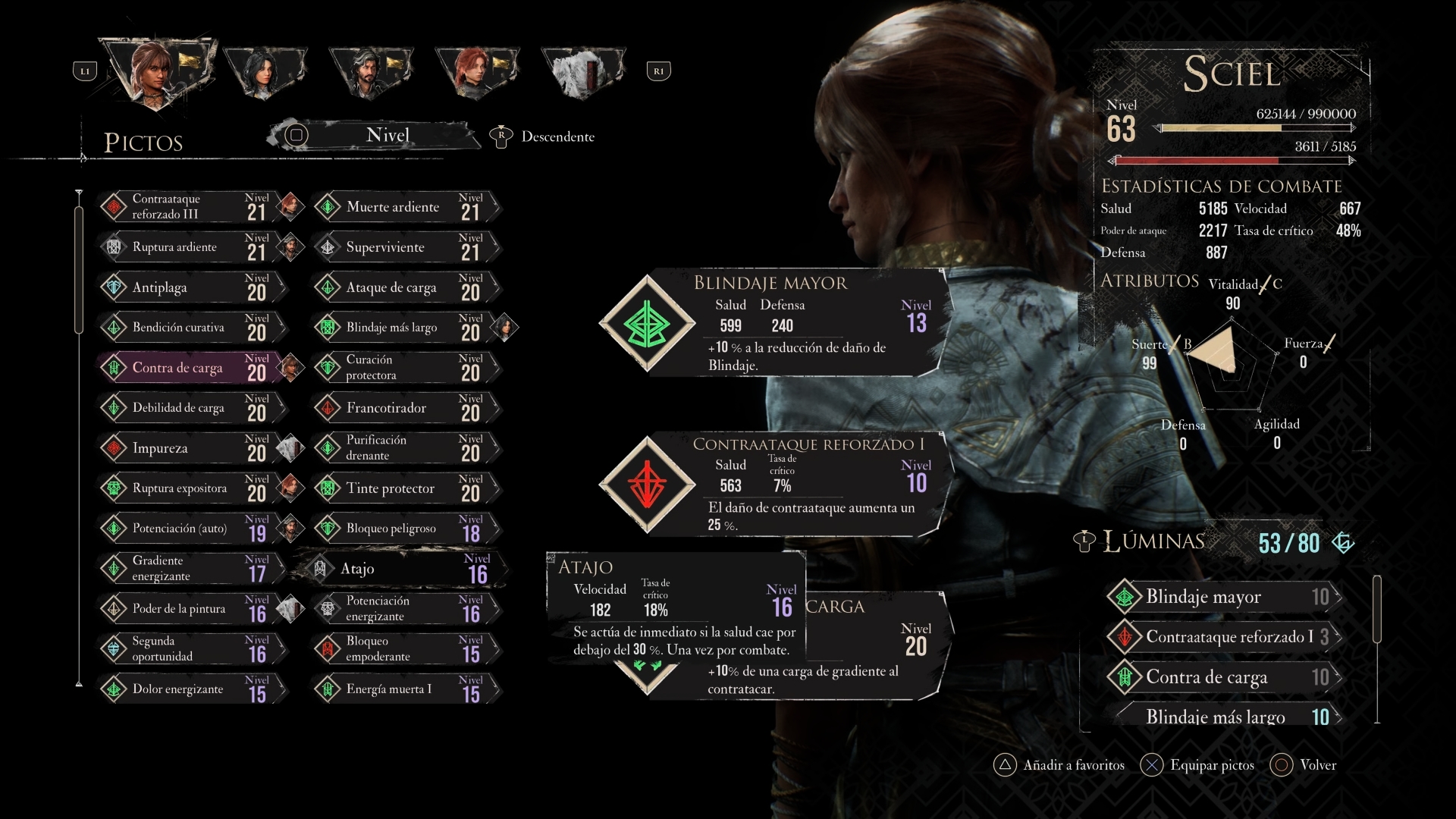Click the Impureza red diamond icon
This screenshot has width=1456, height=819.
(x=114, y=448)
